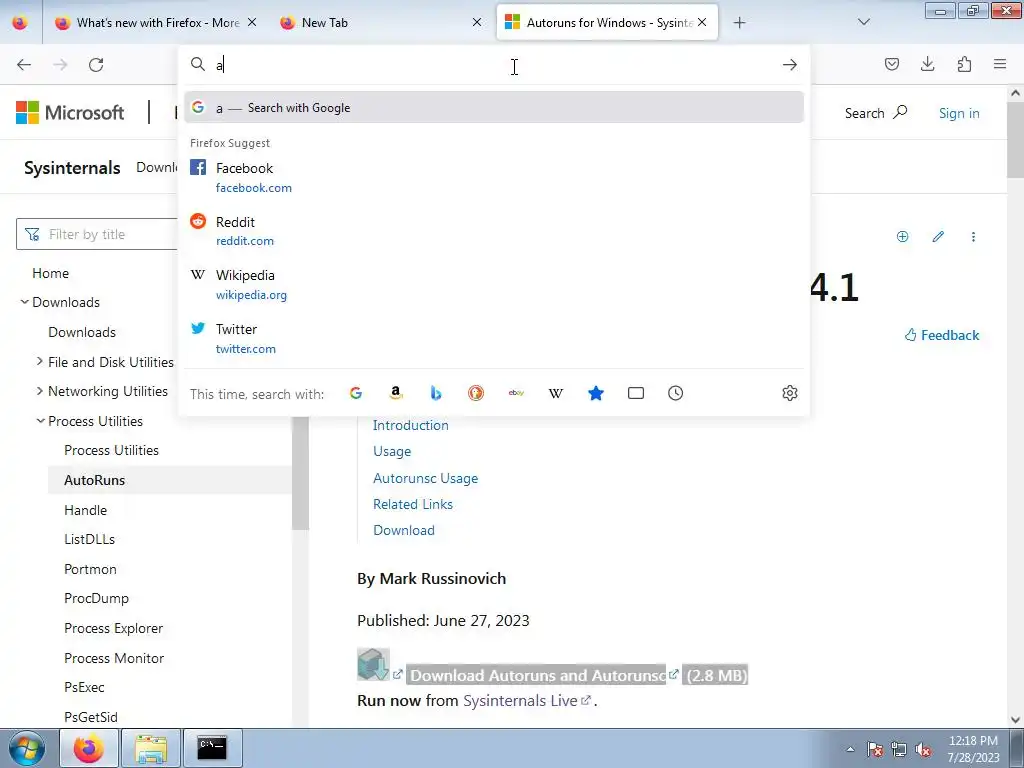This screenshot has height=768, width=1024.
Task: Search this time with Amazon icon
Action: click(x=396, y=393)
